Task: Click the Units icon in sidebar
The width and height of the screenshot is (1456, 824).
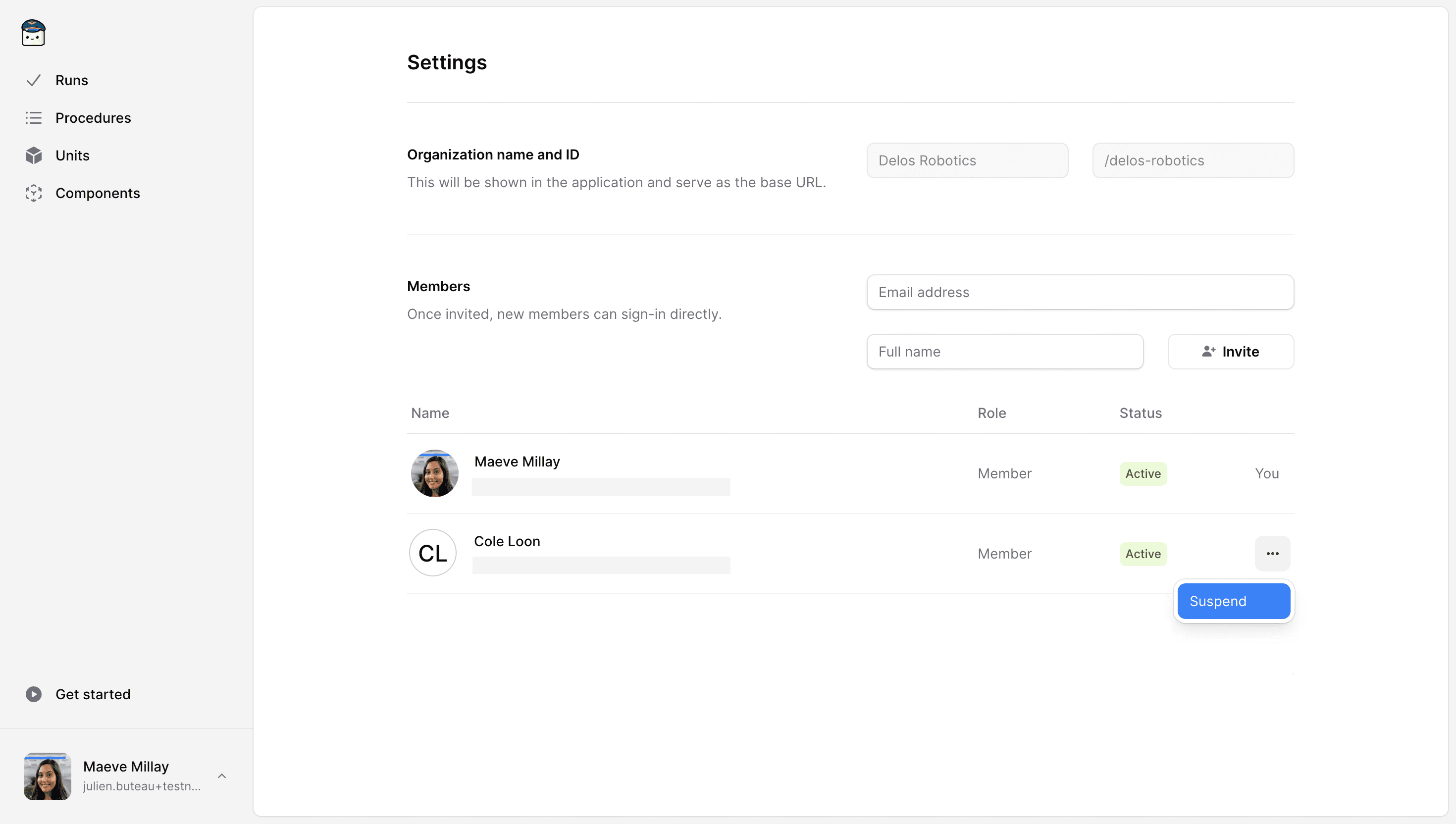Action: tap(33, 155)
